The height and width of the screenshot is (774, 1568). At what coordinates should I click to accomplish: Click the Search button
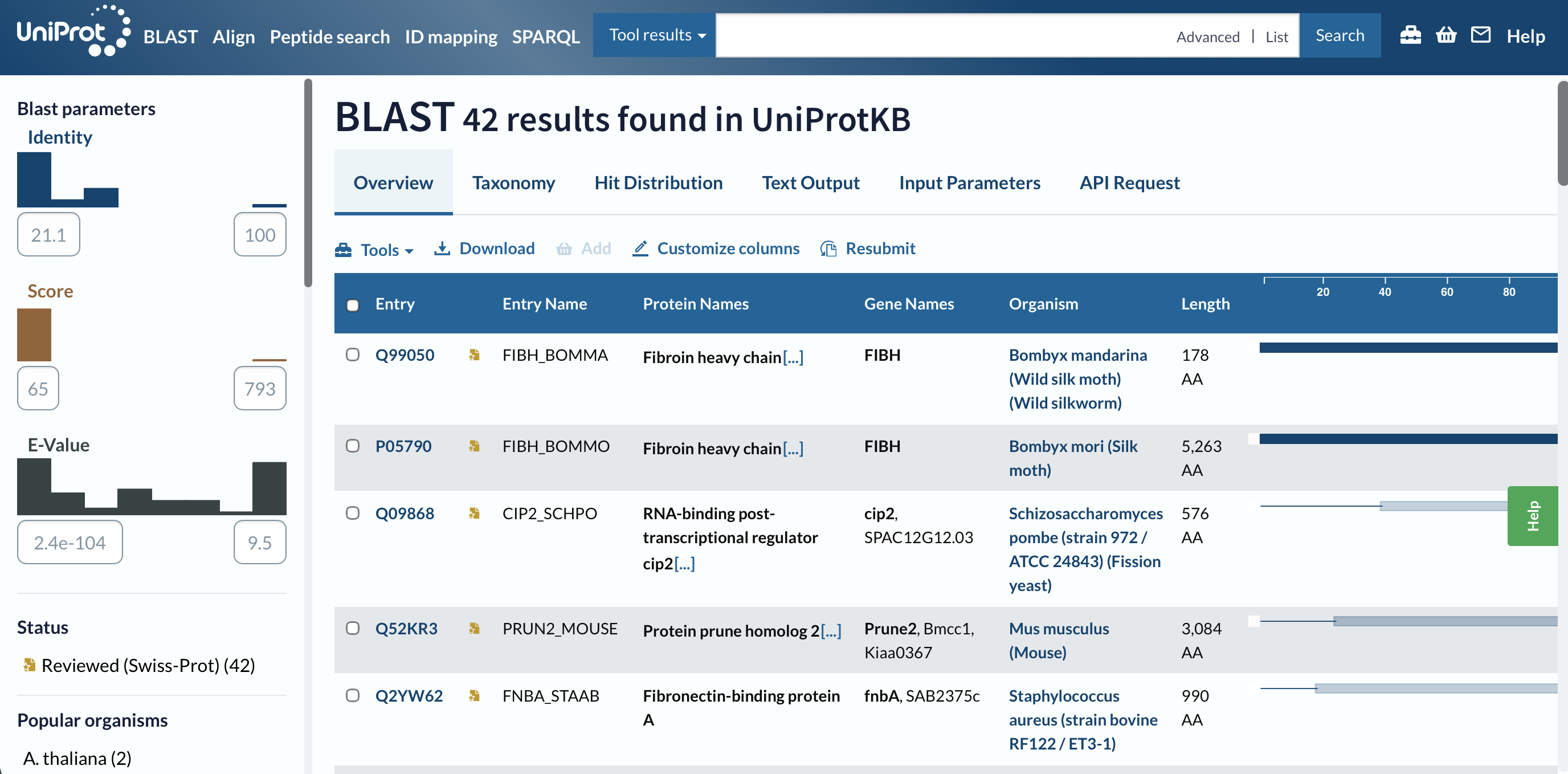coord(1340,35)
